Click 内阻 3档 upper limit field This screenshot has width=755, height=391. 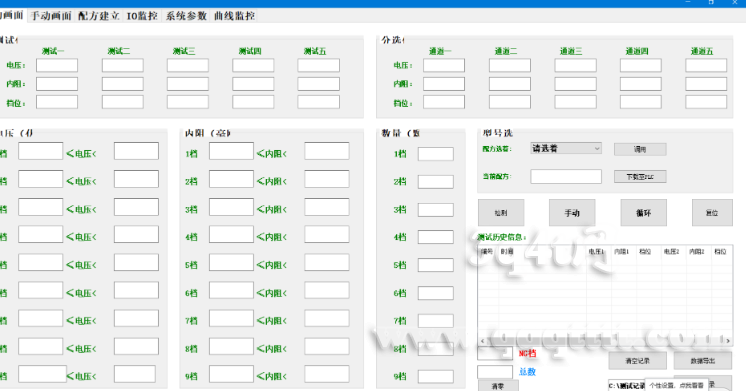click(x=327, y=207)
